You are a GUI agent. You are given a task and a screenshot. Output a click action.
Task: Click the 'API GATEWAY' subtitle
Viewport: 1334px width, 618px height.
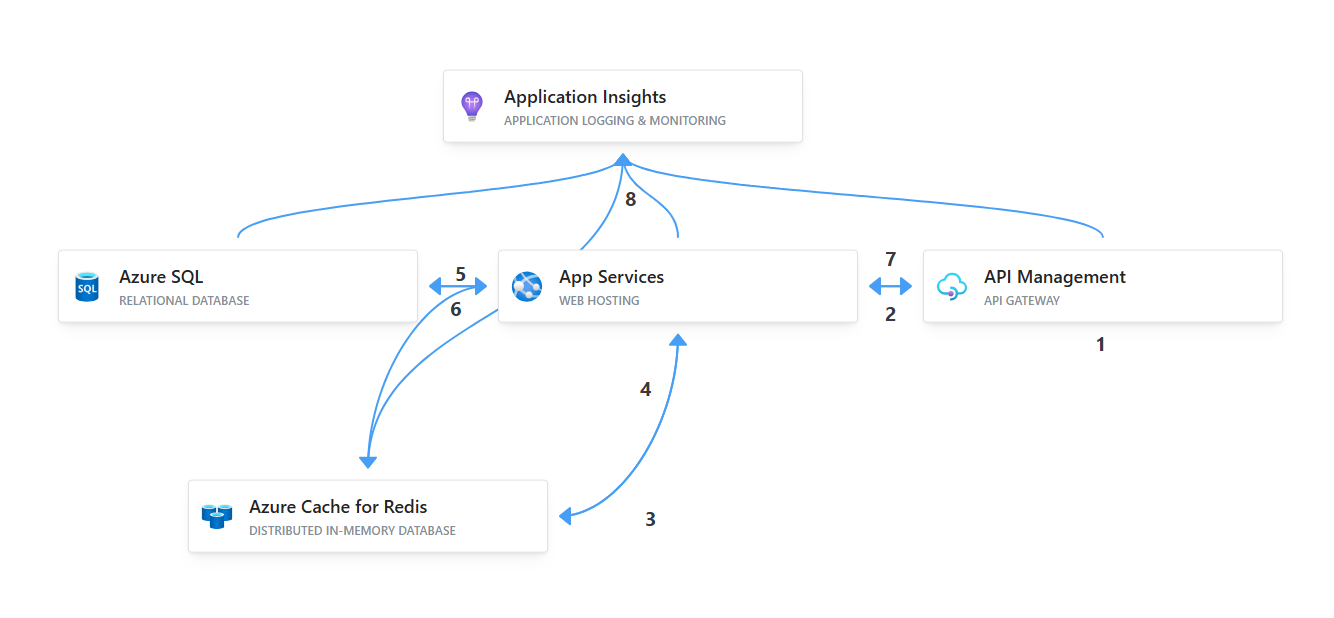(1022, 301)
